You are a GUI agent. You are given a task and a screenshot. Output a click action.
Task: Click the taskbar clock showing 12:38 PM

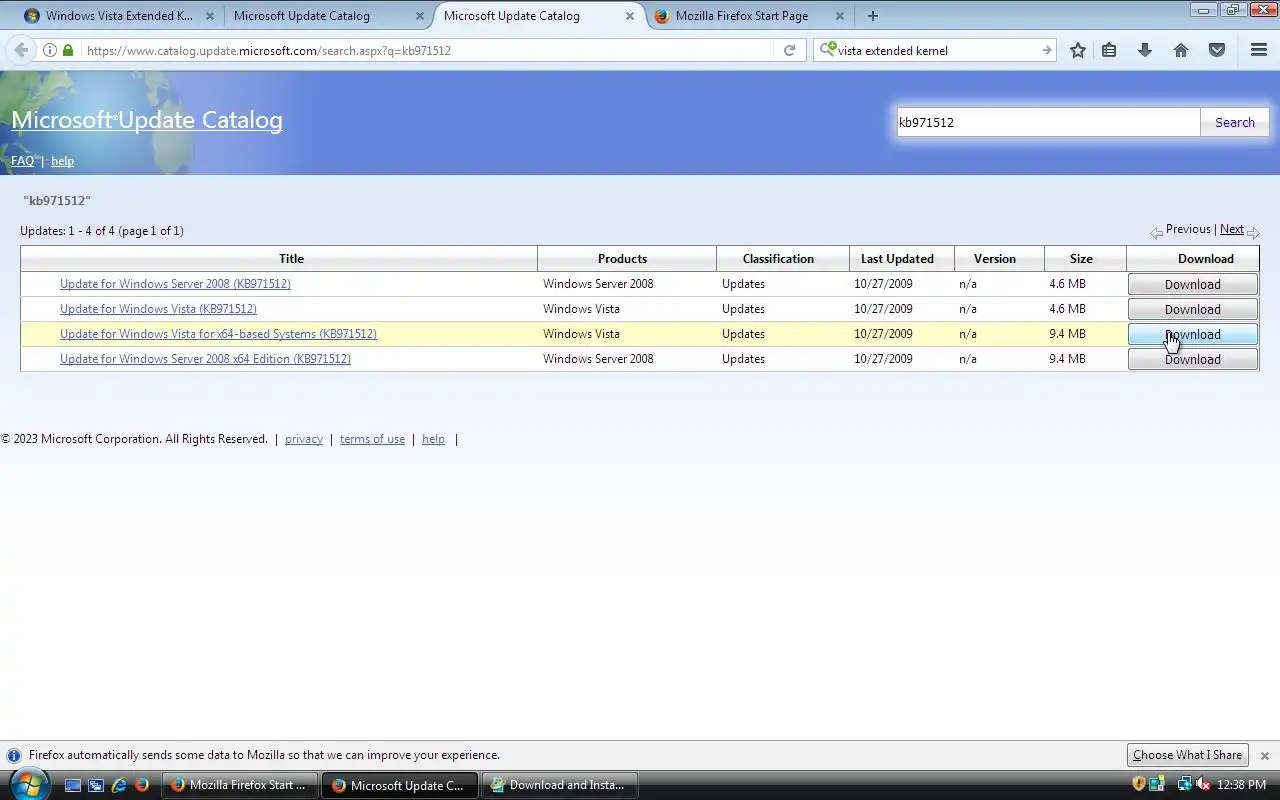1243,785
